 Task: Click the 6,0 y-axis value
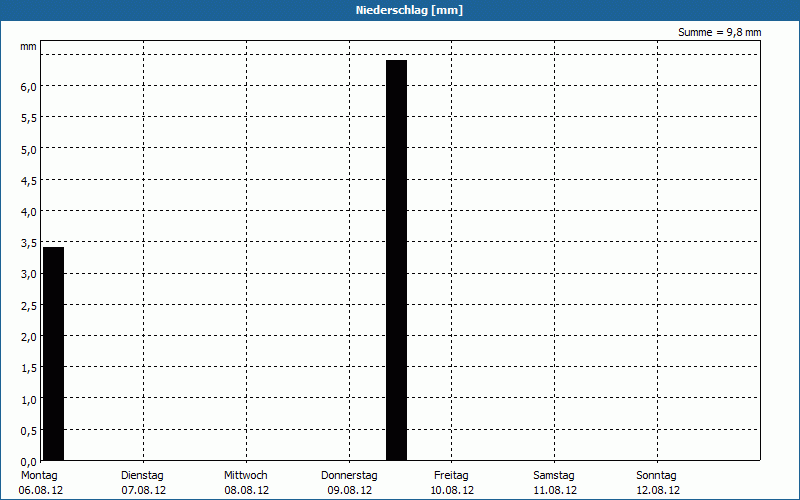coord(29,87)
